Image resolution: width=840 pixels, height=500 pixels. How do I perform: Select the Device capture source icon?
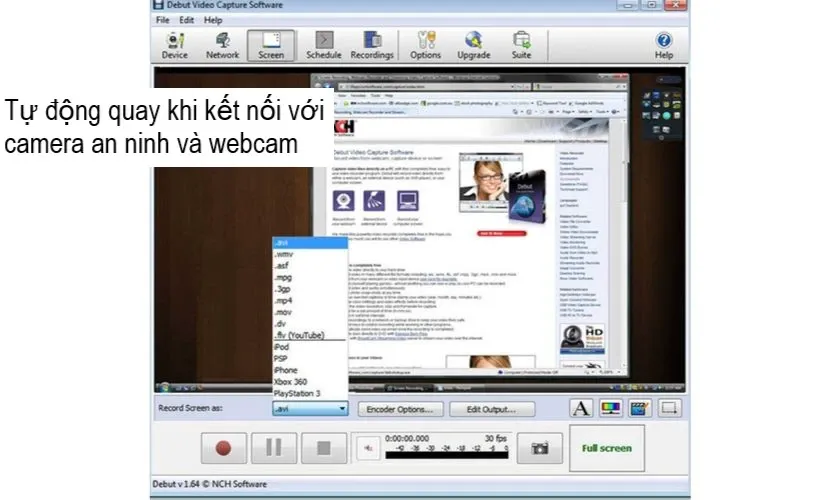point(175,45)
